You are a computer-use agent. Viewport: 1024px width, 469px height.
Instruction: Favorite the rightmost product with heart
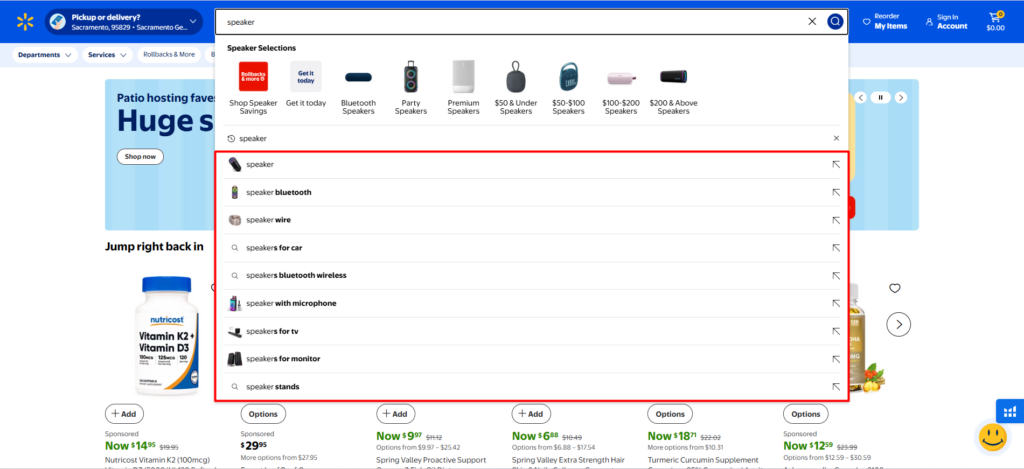(x=895, y=288)
